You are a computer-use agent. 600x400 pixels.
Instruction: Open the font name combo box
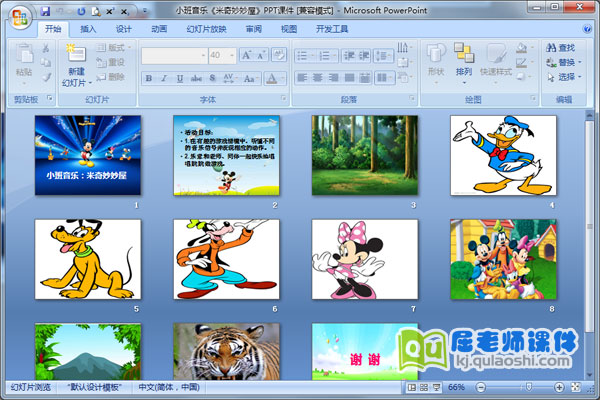point(174,56)
